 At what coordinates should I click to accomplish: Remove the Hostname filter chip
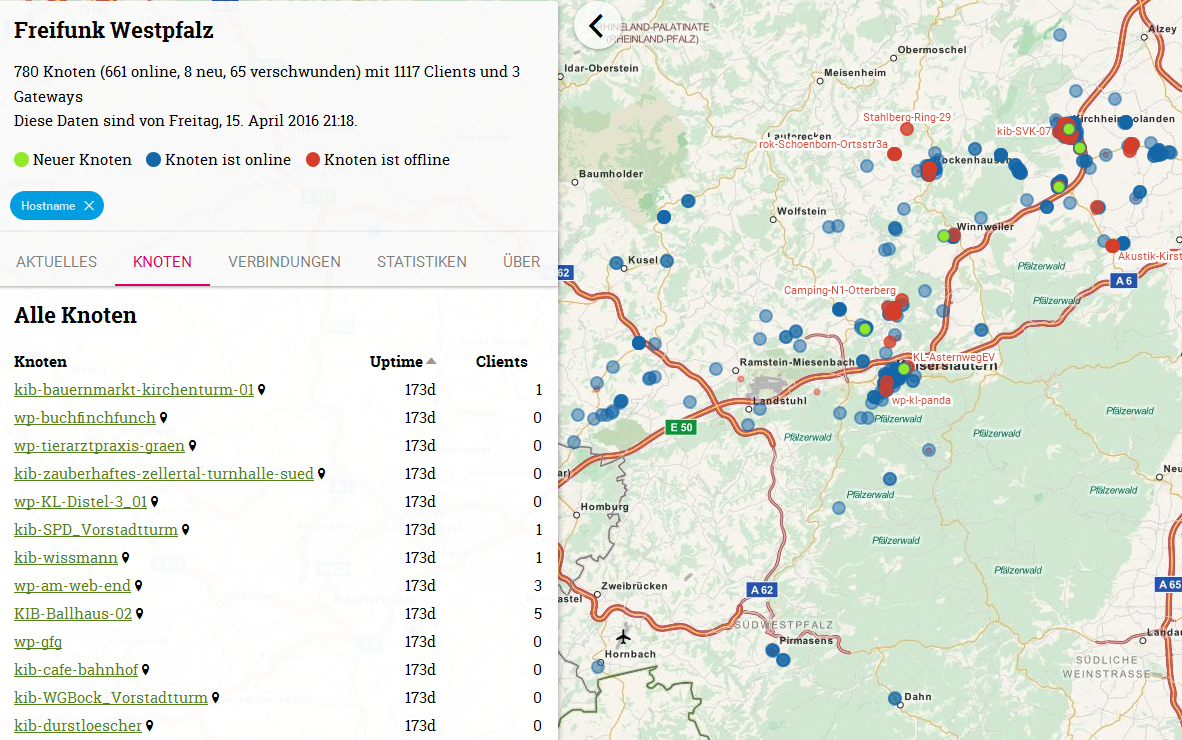[x=89, y=206]
